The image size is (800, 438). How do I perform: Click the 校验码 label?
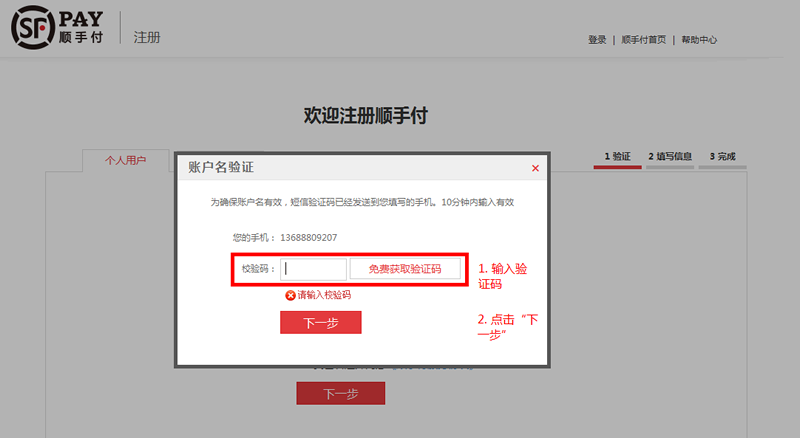click(x=258, y=269)
